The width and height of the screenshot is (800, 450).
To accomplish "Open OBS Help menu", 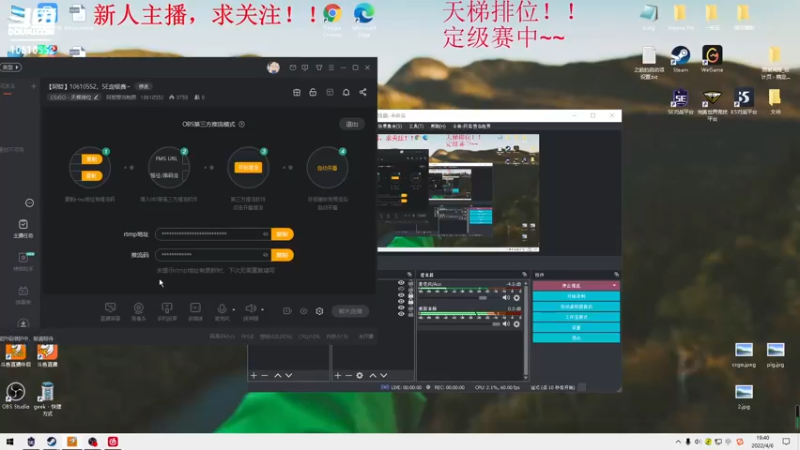I will (438, 126).
